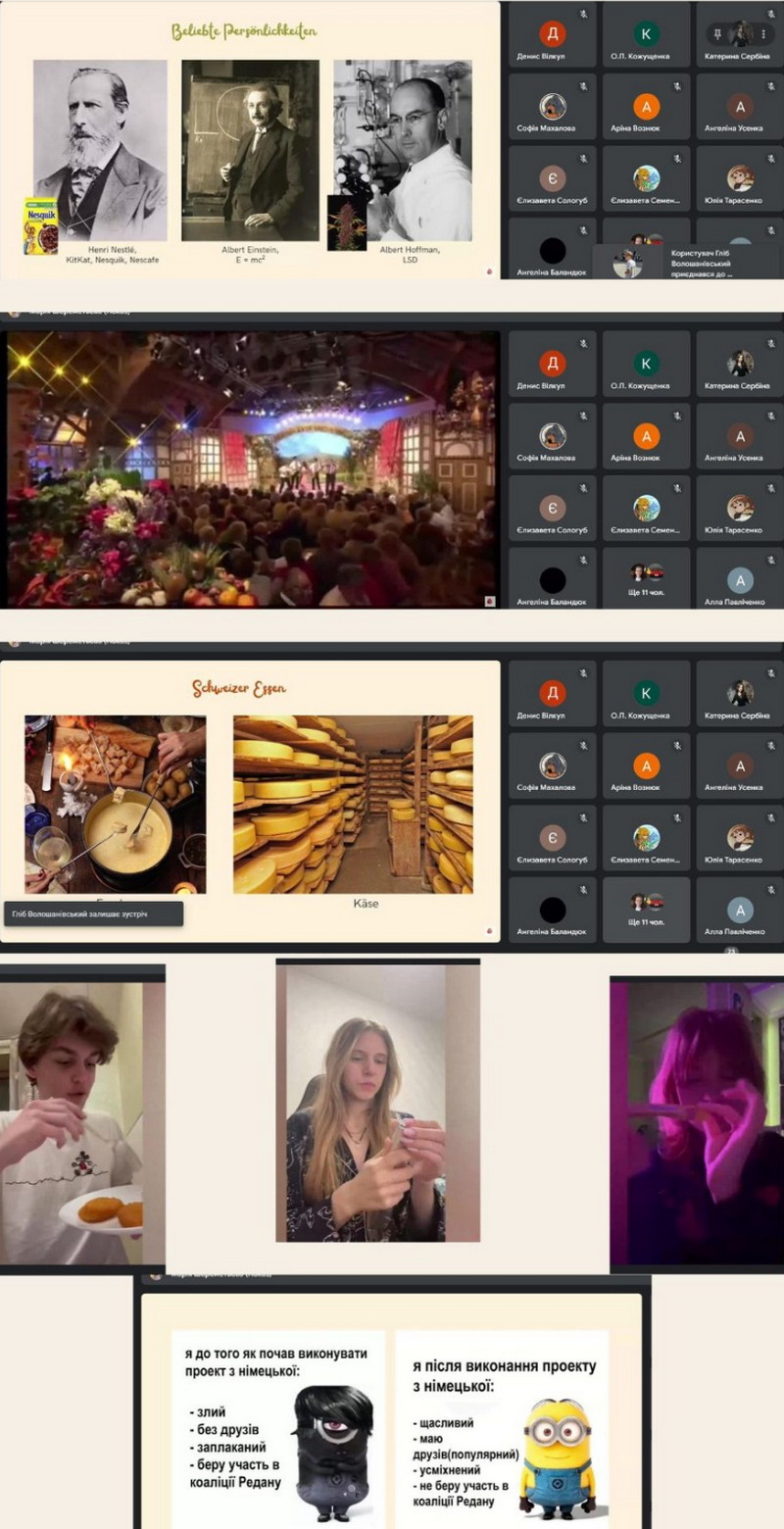Click Ангеліна Баландюк's muted mic icon, Persönlichkeiten meeting
The height and width of the screenshot is (1529, 784).
pos(583,230)
